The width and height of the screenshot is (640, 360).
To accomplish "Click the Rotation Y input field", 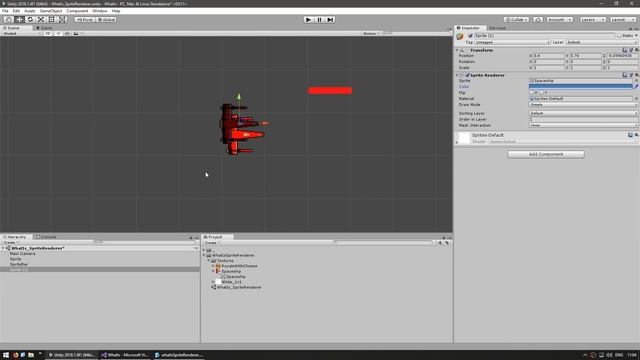I will pyautogui.click(x=585, y=62).
